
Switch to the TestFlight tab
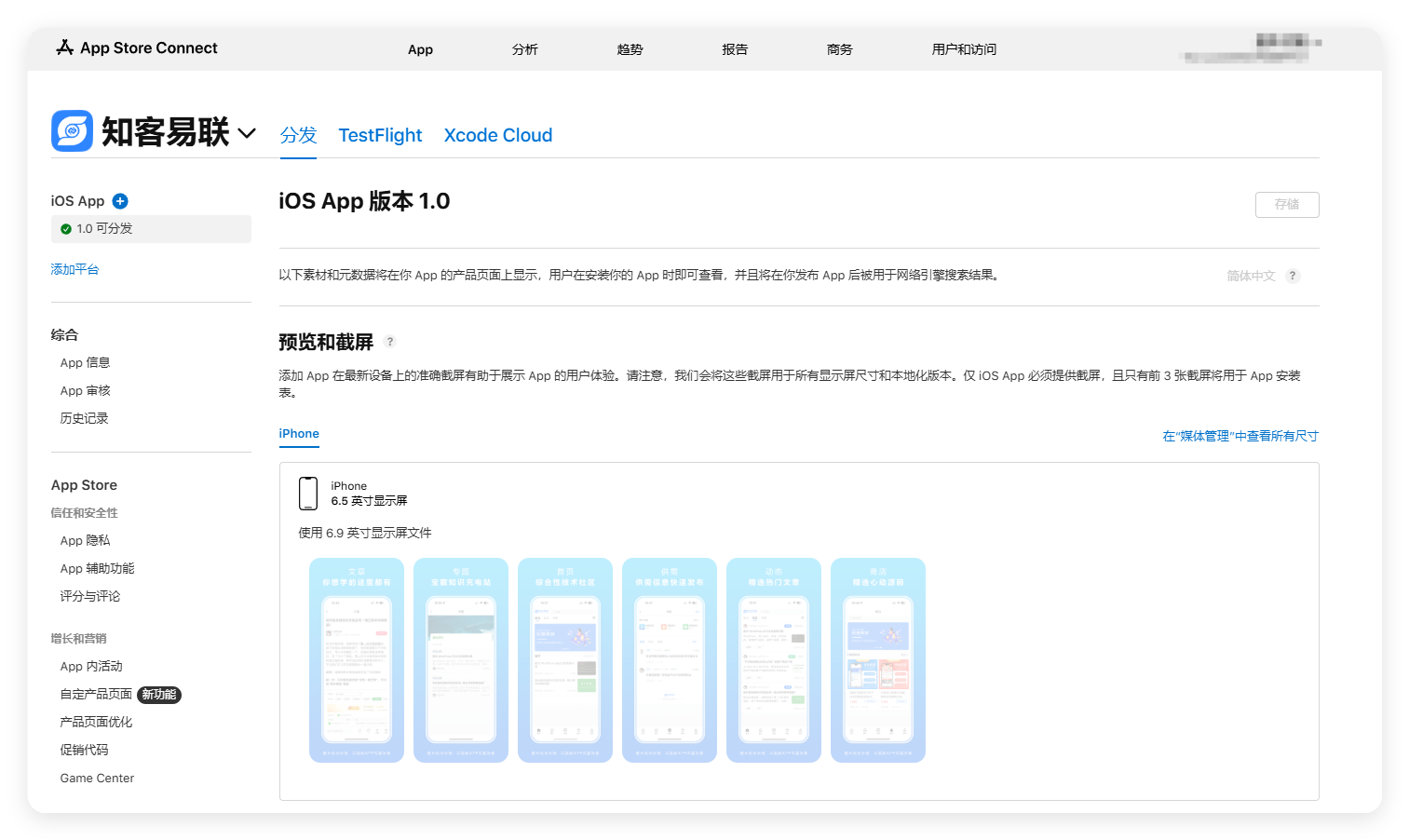coord(380,135)
